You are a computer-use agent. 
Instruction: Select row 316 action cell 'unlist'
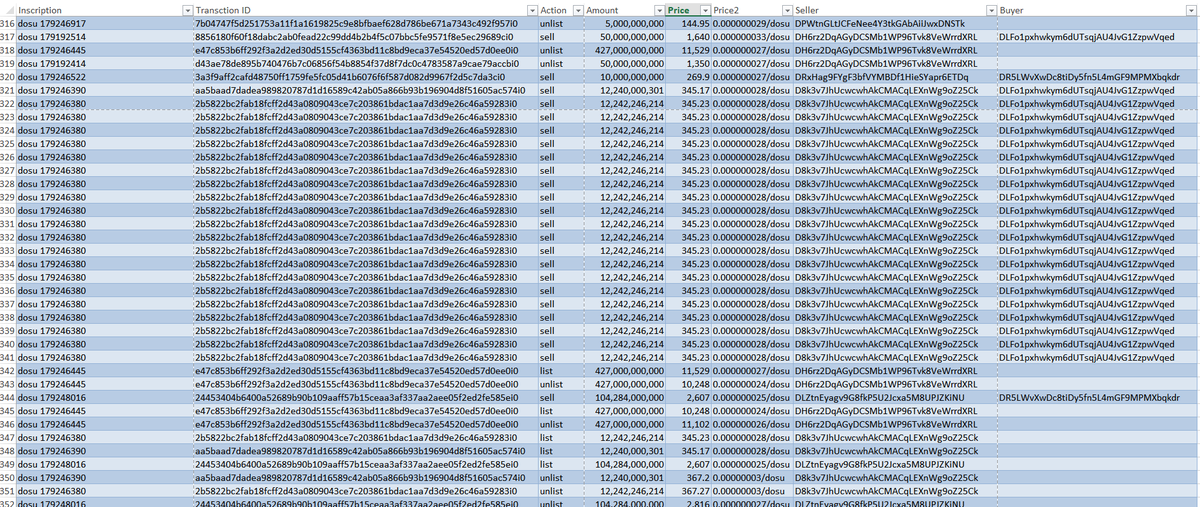coord(559,22)
